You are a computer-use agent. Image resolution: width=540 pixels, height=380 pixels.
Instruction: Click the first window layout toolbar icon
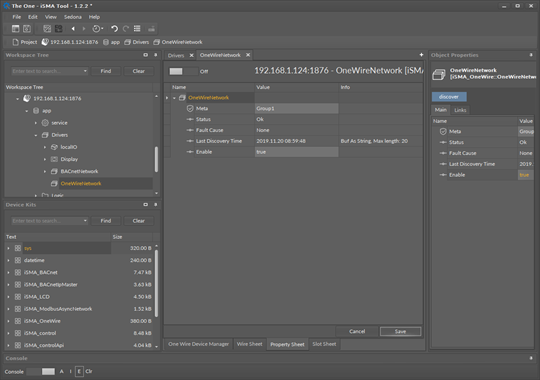pos(15,29)
